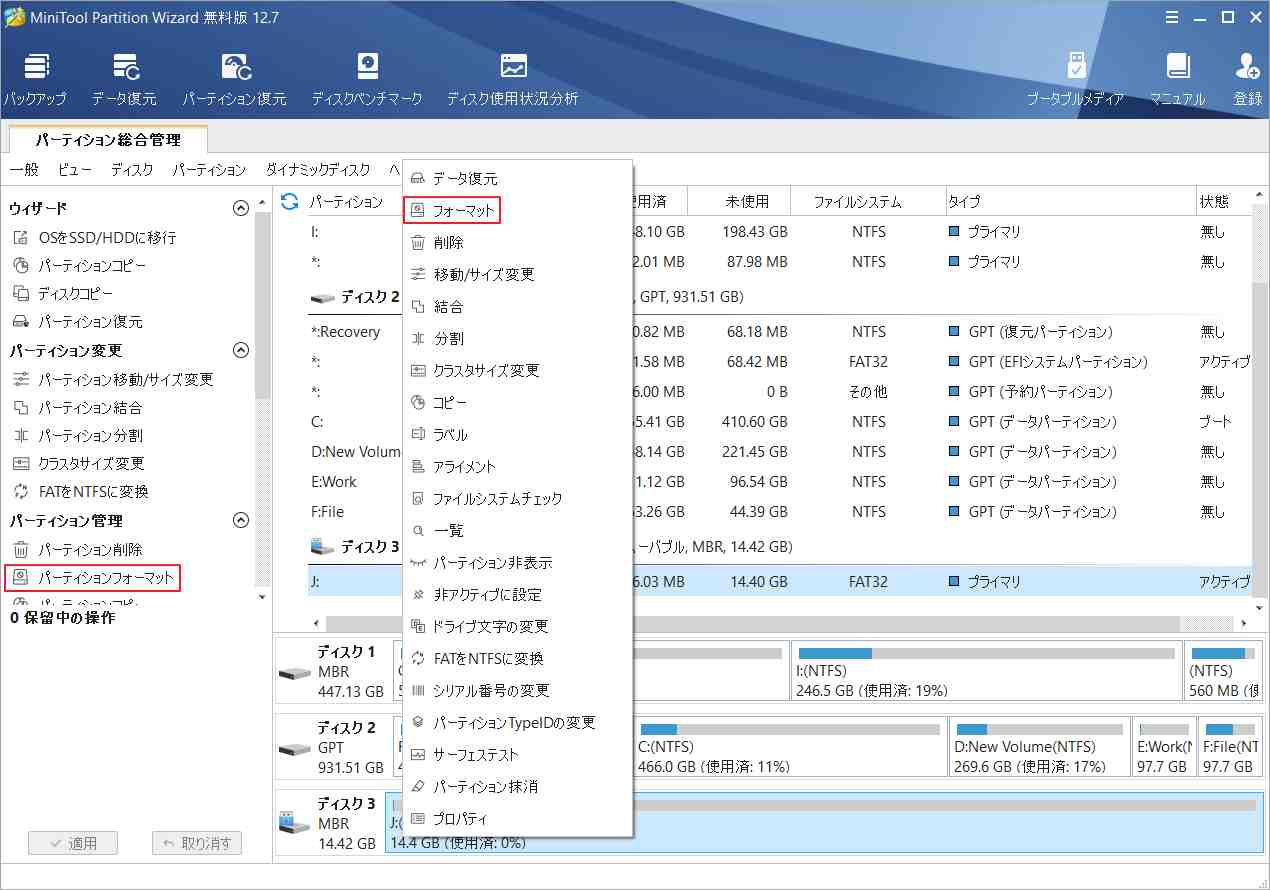
Task: Click パーティションフォーマット in the sidebar
Action: [106, 578]
